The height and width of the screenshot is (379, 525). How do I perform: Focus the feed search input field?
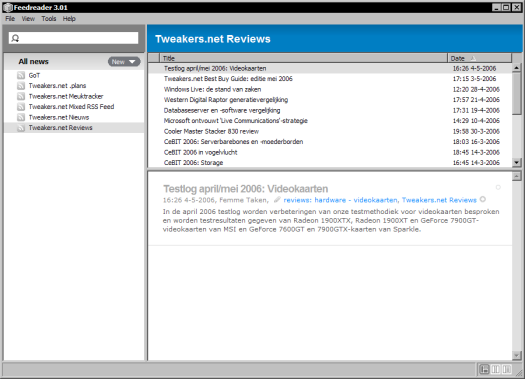[73, 38]
